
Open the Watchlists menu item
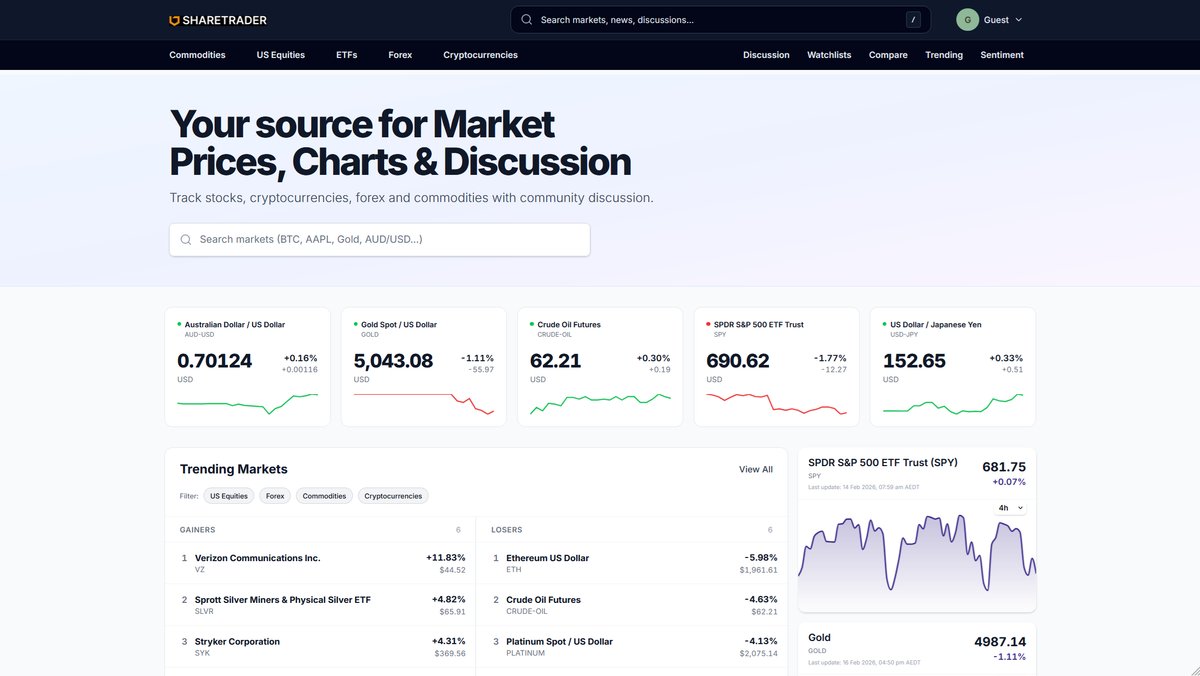click(x=829, y=55)
